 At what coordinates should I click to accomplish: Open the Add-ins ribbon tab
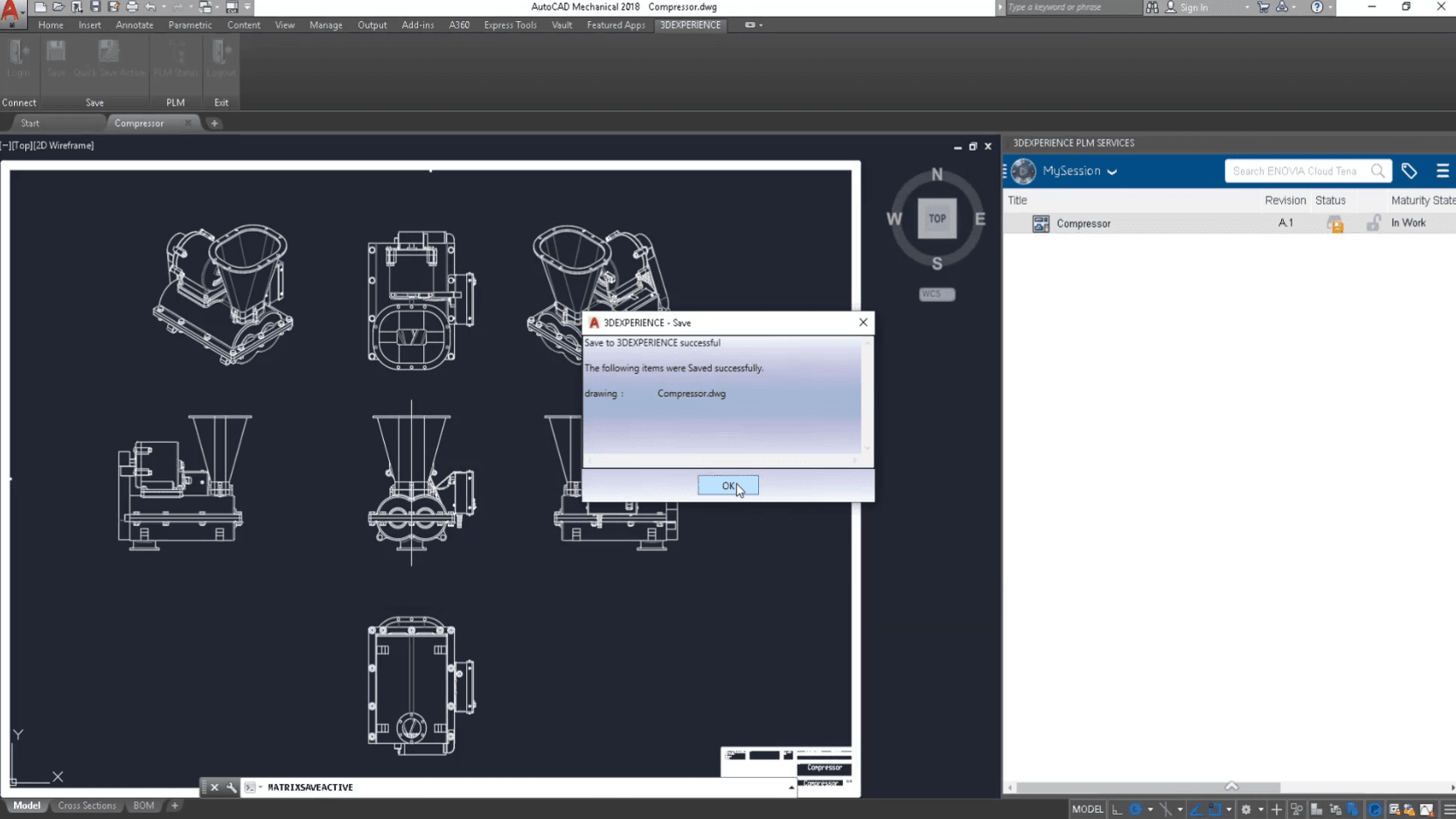[418, 25]
